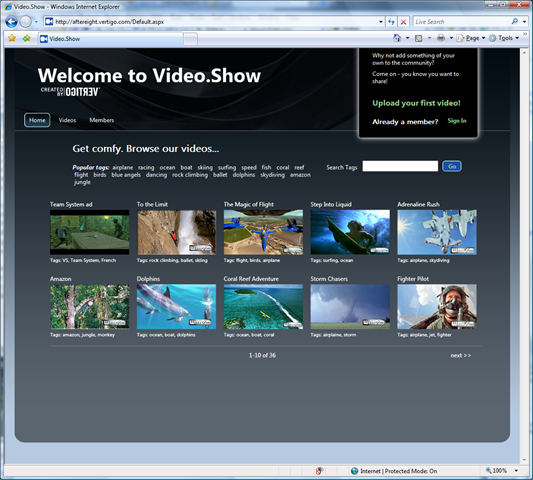Open the Dolphins video thumbnail
This screenshot has width=533, height=480.
(176, 307)
